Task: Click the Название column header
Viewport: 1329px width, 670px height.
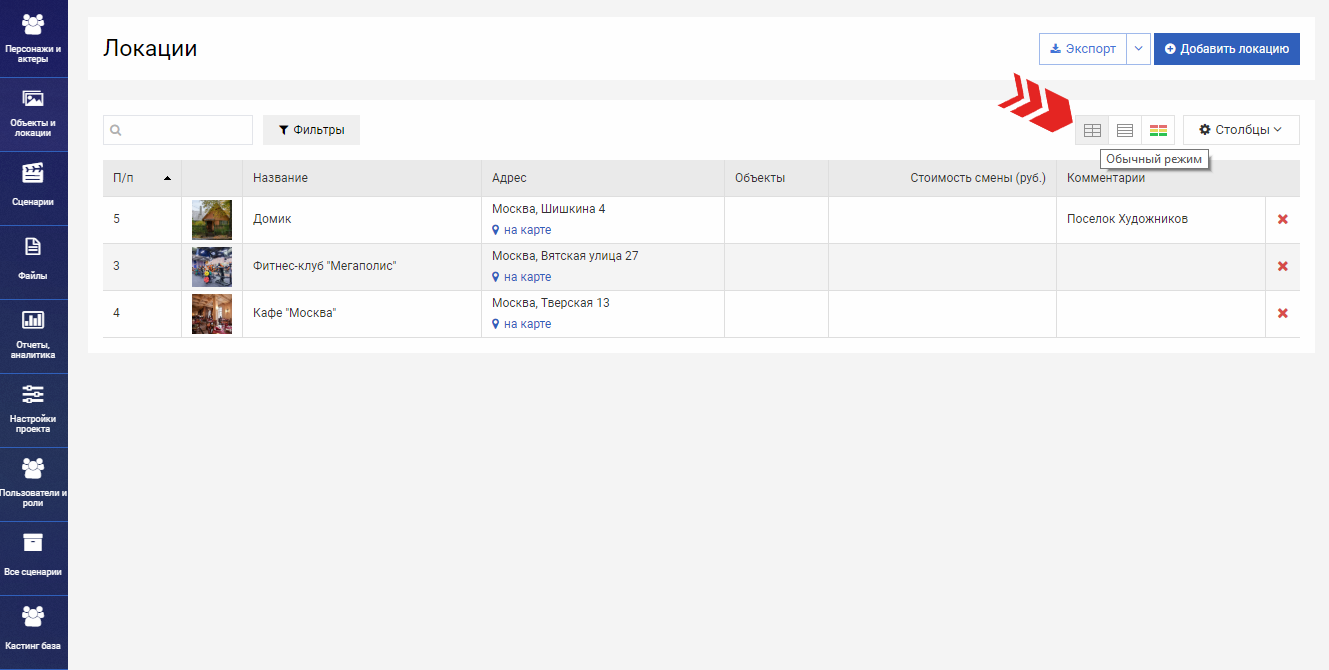Action: pyautogui.click(x=280, y=178)
